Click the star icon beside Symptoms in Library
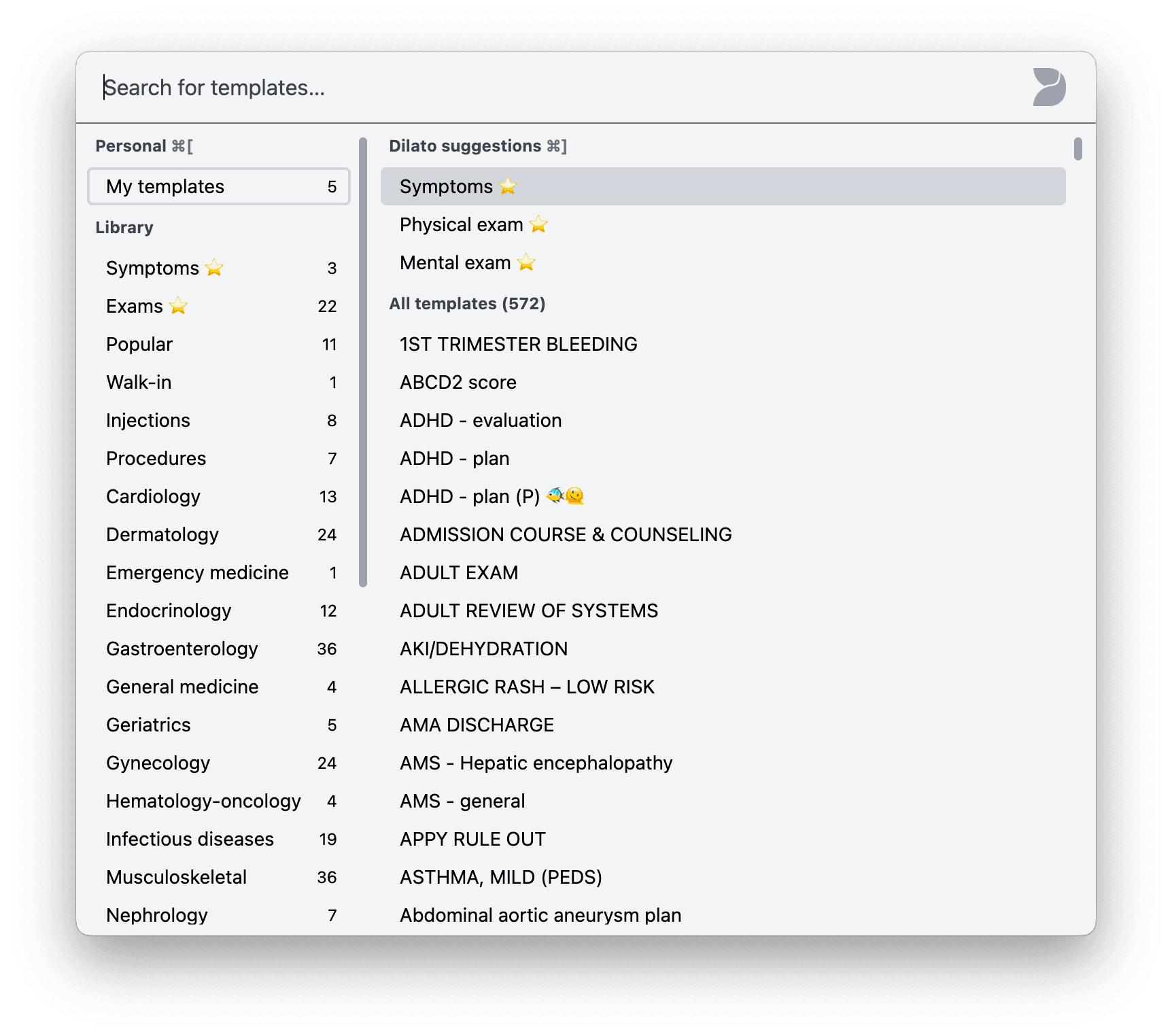This screenshot has height=1036, width=1172. click(214, 267)
